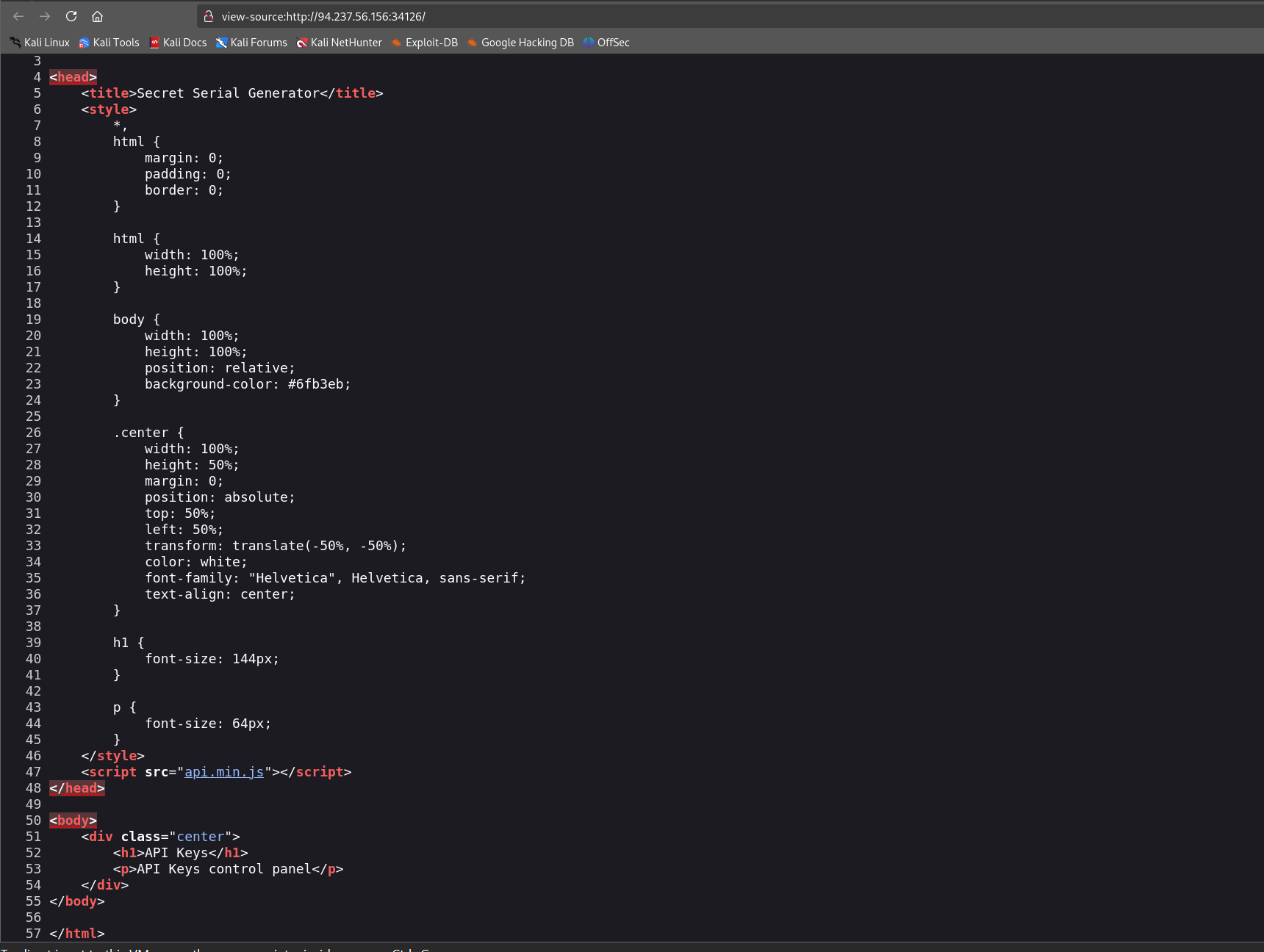Image resolution: width=1264 pixels, height=952 pixels.
Task: Click the border: 0 line
Action: pos(184,190)
